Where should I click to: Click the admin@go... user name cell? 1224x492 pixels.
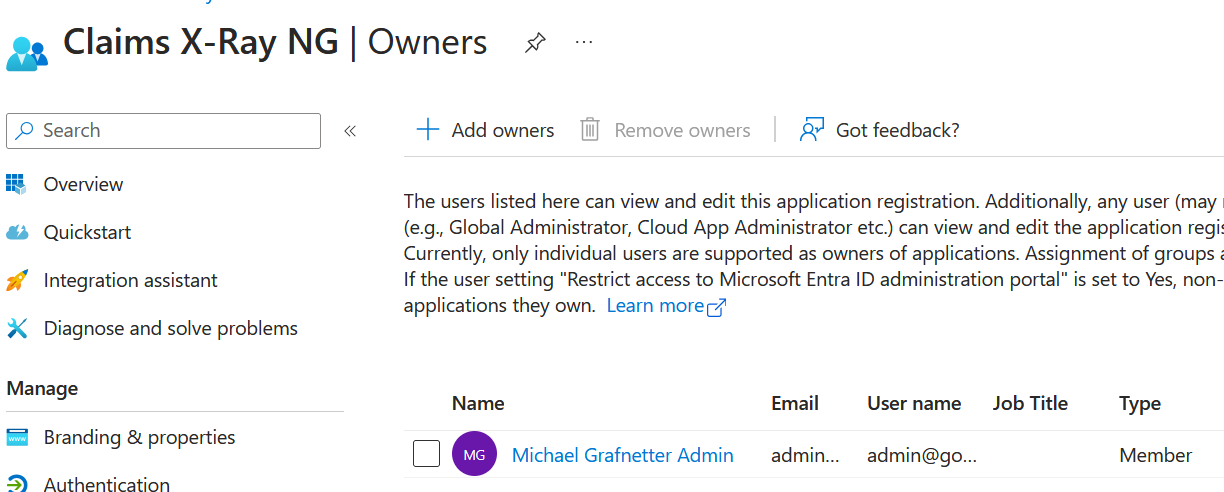pyautogui.click(x=922, y=455)
